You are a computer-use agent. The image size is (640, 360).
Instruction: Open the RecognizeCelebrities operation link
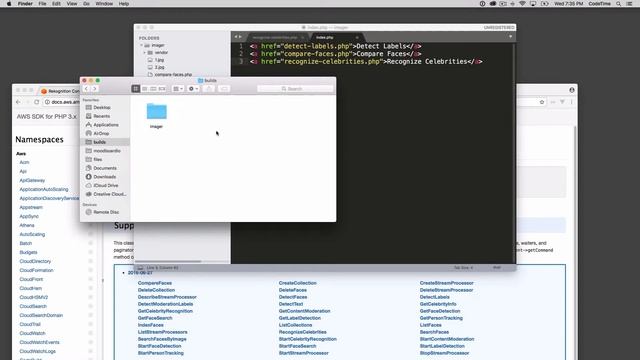[302, 332]
